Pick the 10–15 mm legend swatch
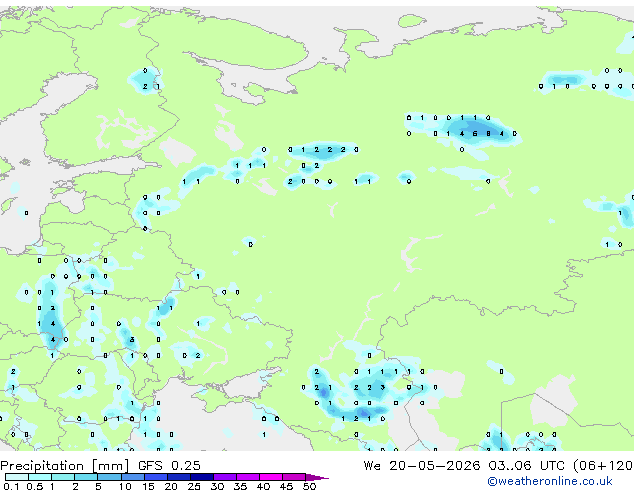 (x=133, y=477)
